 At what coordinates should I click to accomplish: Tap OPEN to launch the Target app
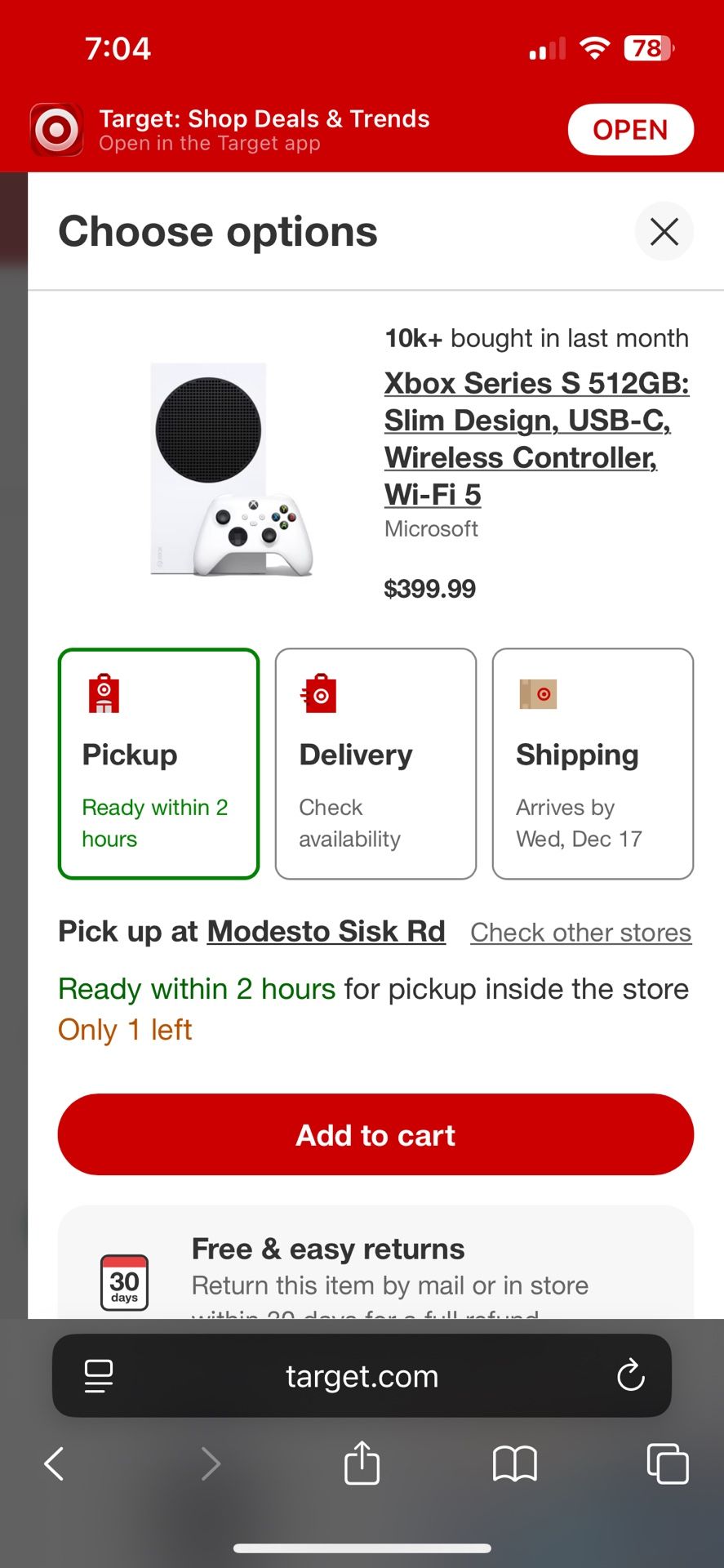click(x=630, y=129)
